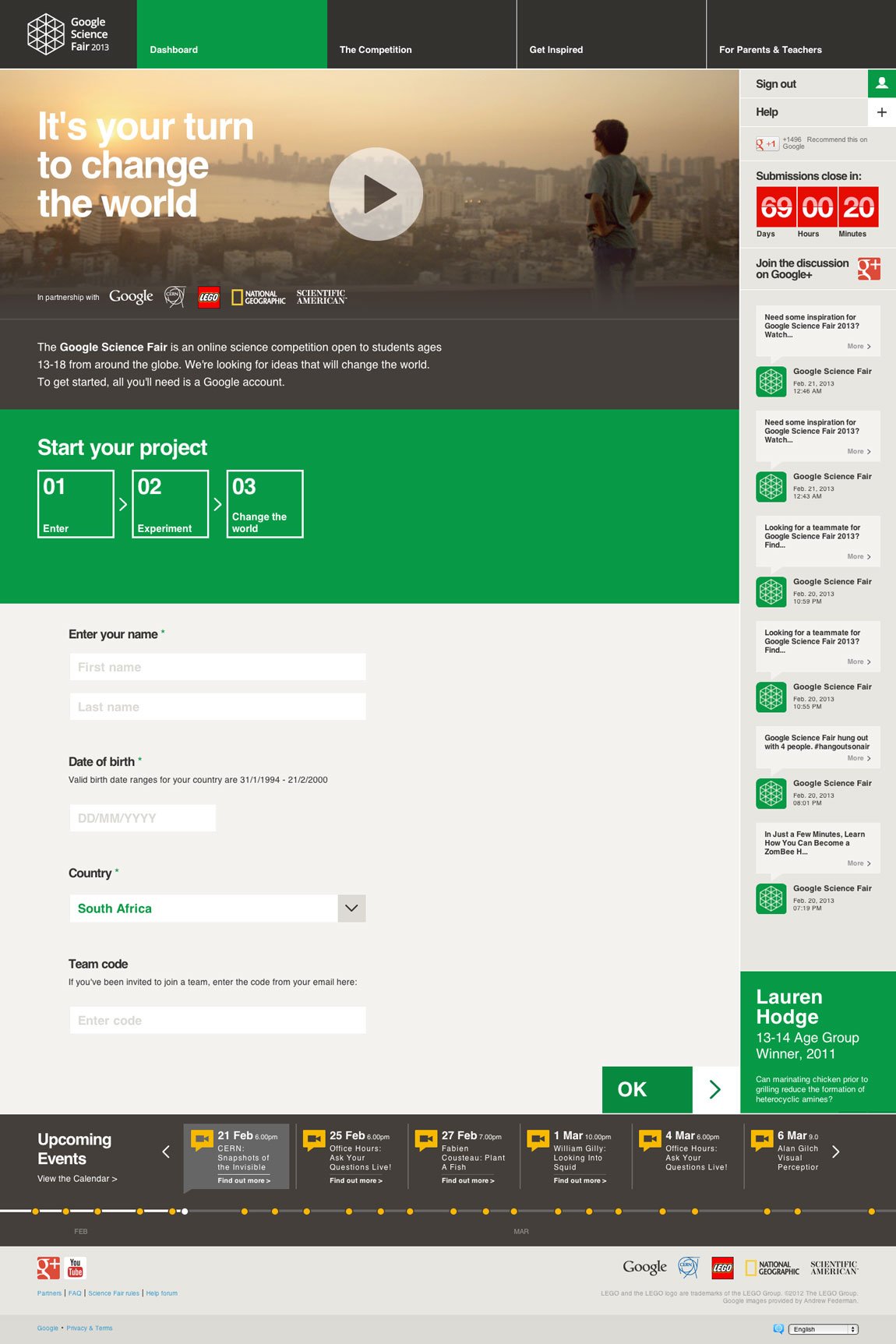
Task: Open the Country dropdown showing South Africa
Action: click(x=217, y=908)
